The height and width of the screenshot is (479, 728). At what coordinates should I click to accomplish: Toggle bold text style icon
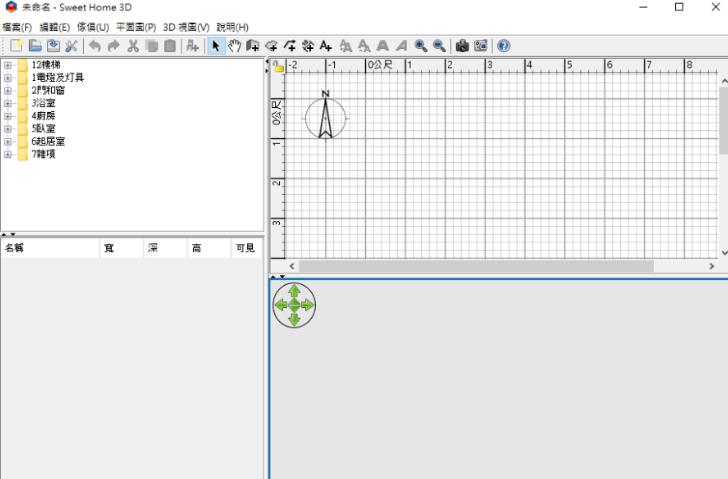(x=383, y=45)
